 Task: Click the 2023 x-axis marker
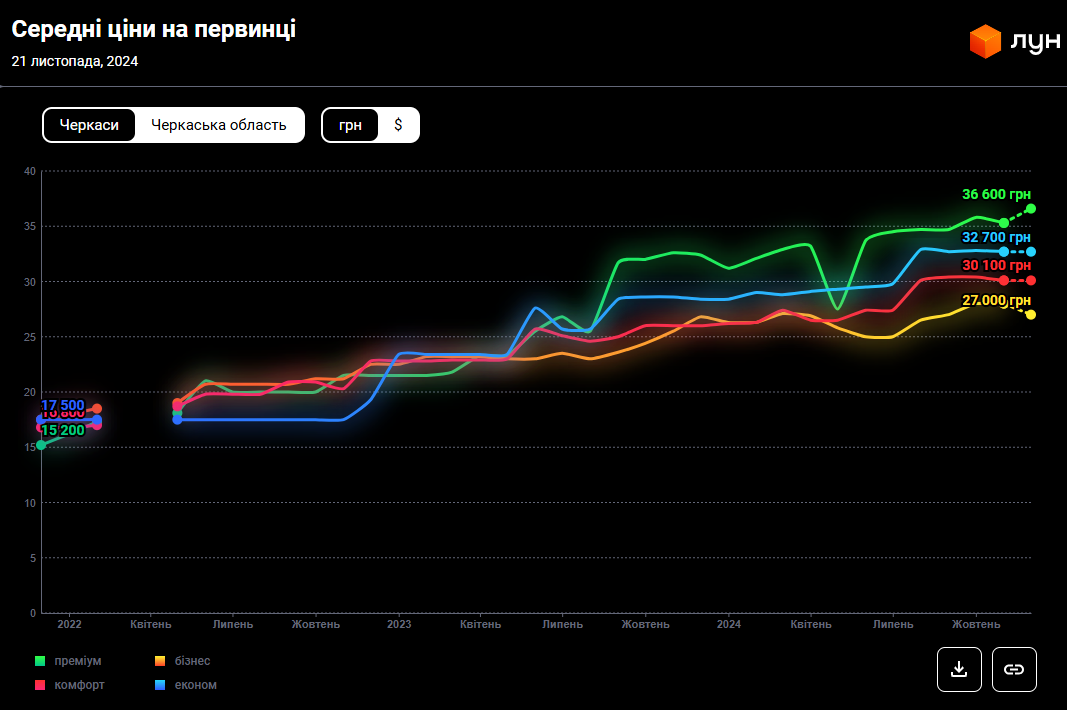[x=398, y=624]
